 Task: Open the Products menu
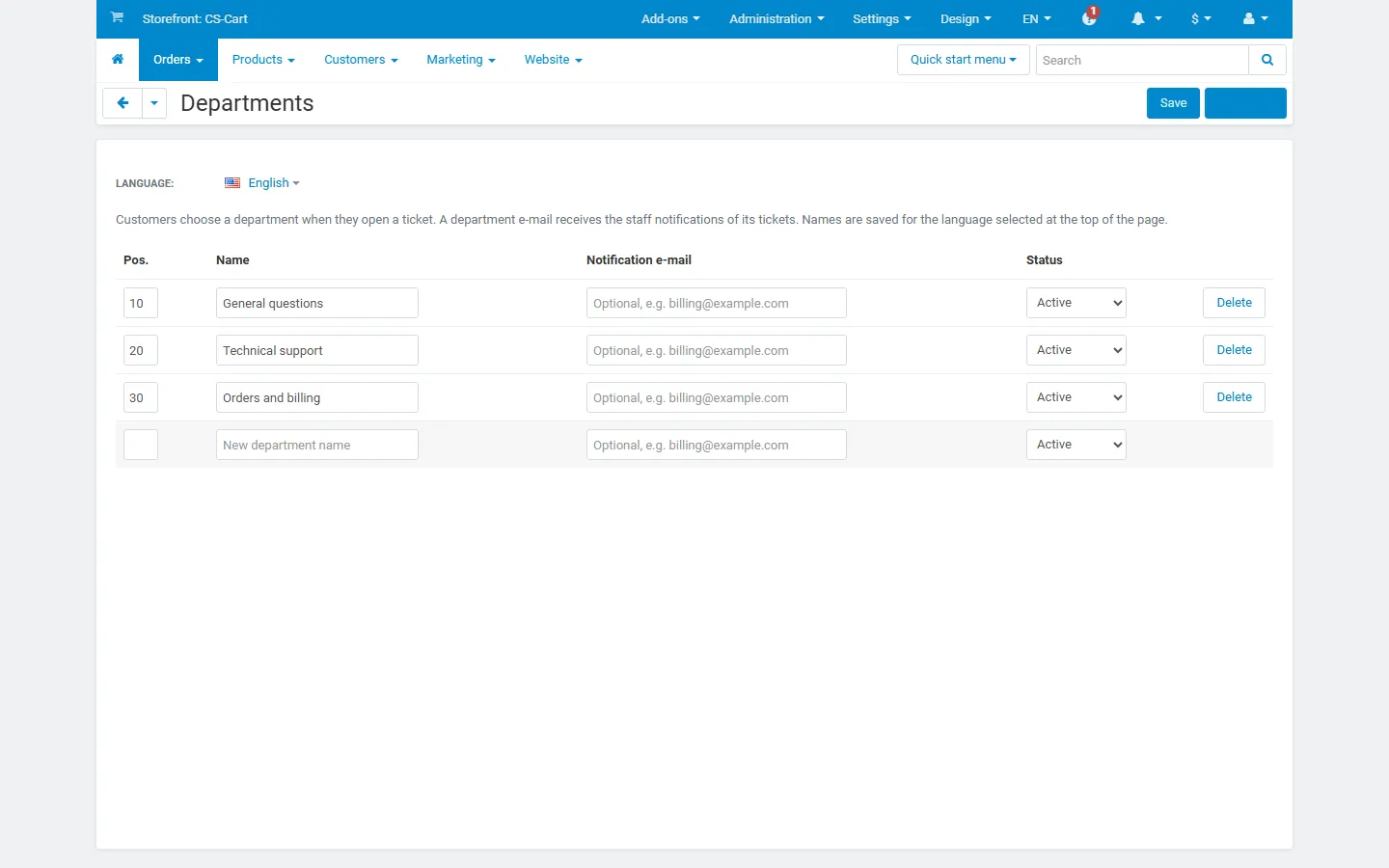pos(263,60)
